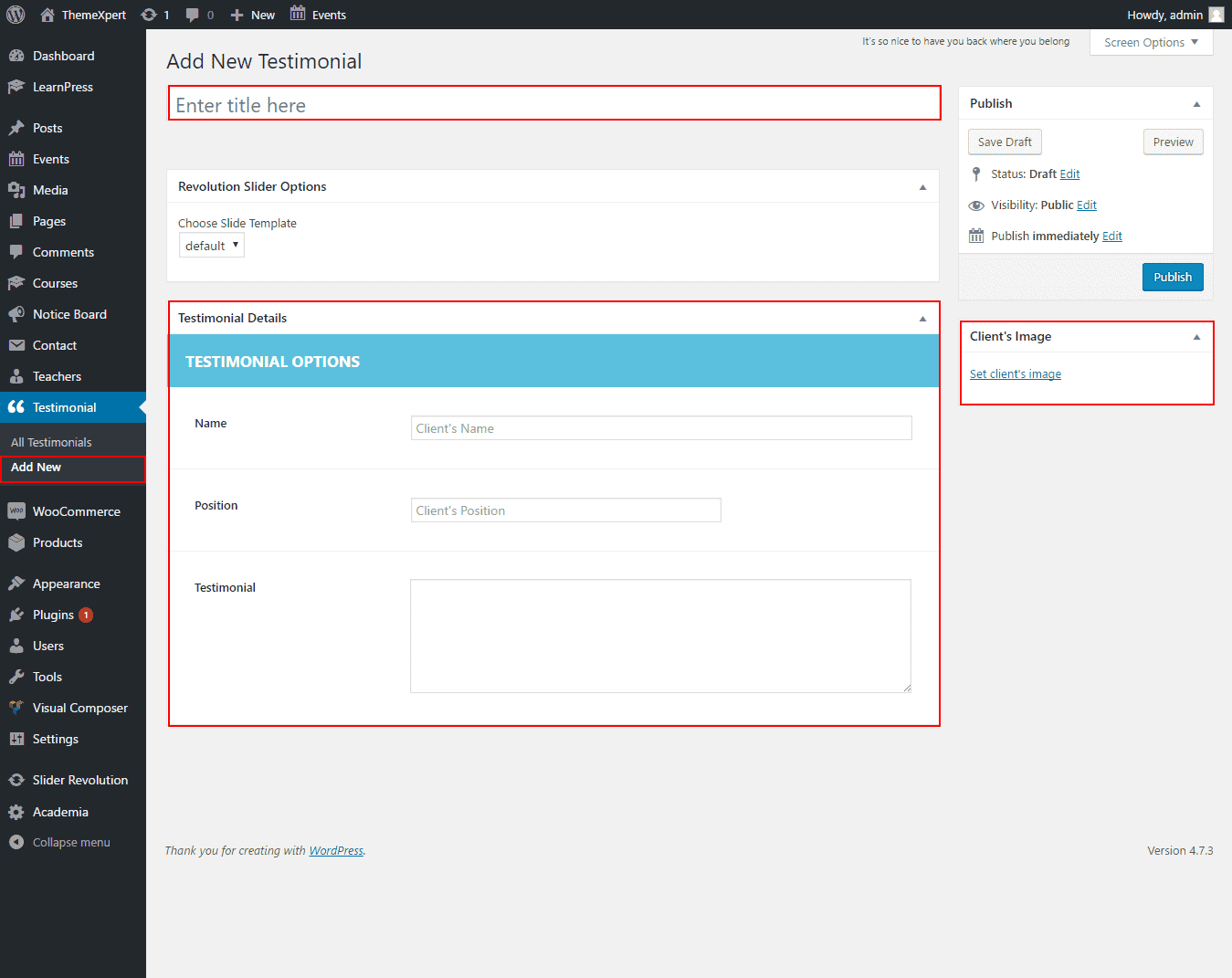Image resolution: width=1232 pixels, height=978 pixels.
Task: Collapse the Publish panel
Action: 1196,104
